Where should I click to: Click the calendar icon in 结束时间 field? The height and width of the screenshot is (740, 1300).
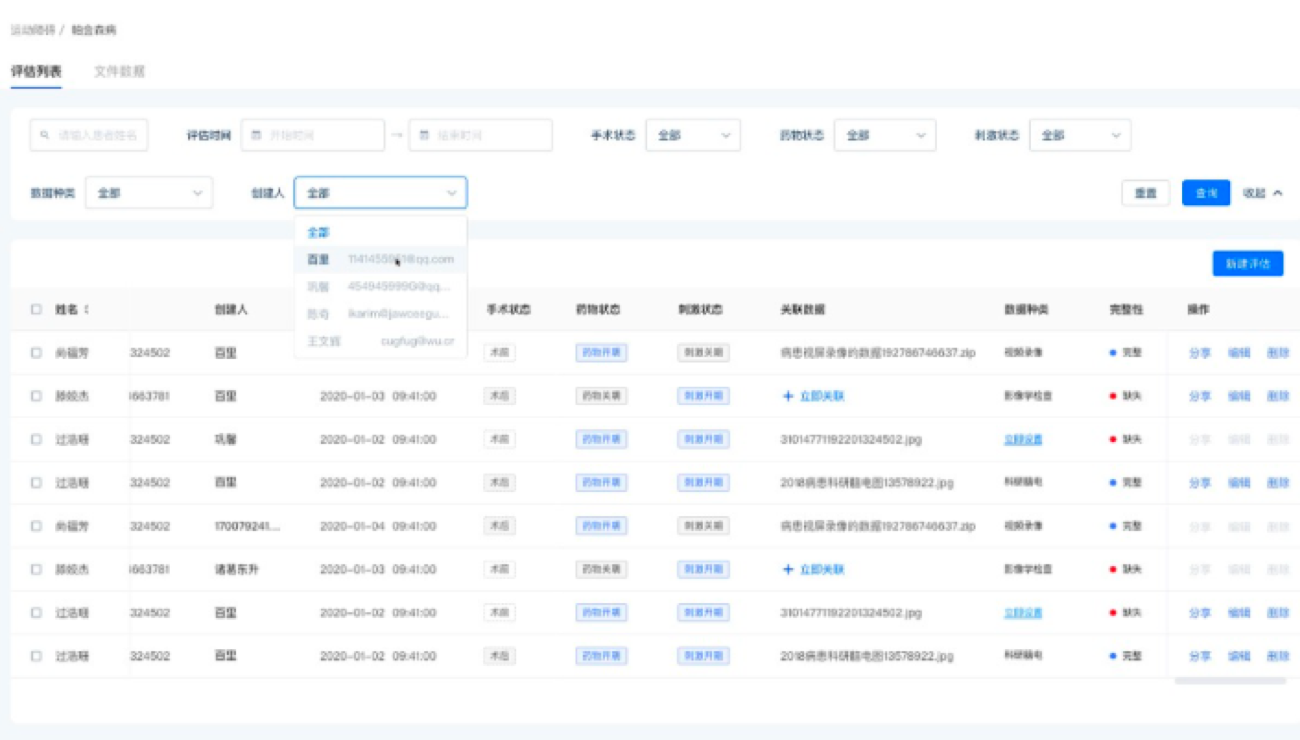425,135
